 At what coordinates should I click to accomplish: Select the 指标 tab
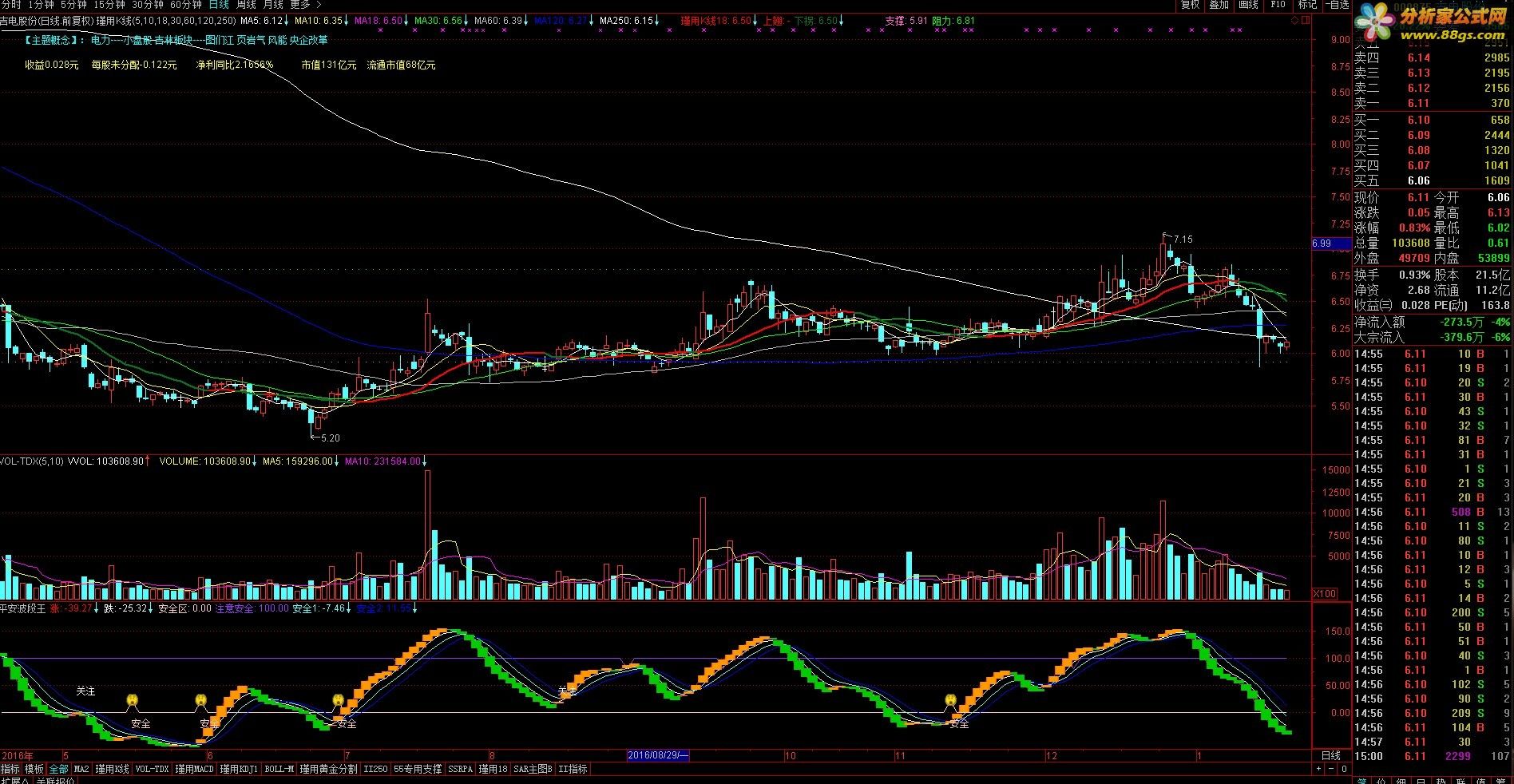(x=10, y=769)
